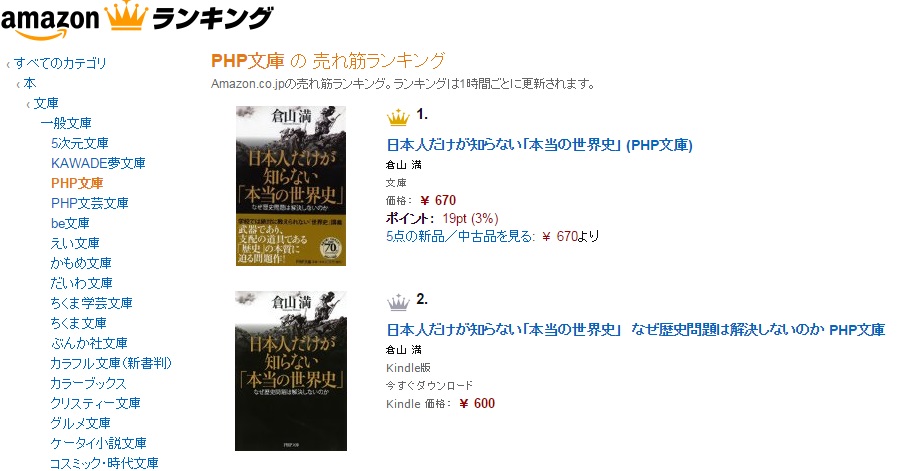Open the 5次元文庫 category
Screen dimensions: 901x471
tap(79, 143)
